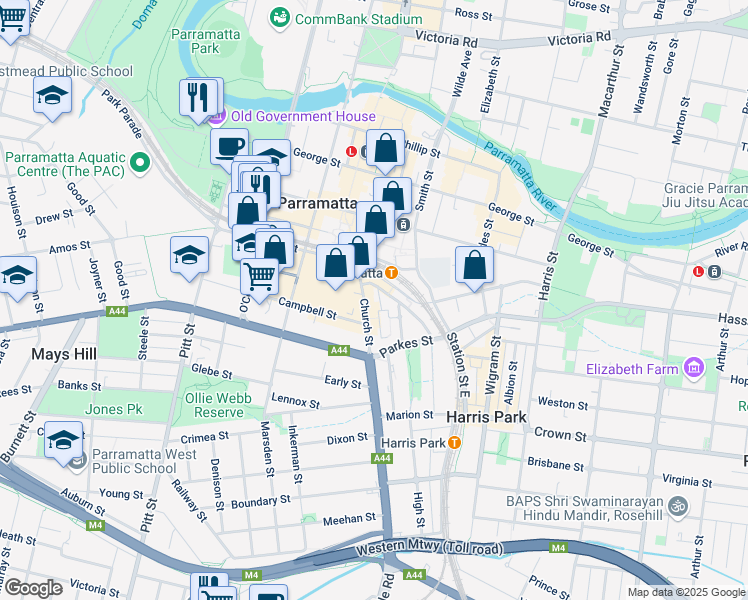Click the Google logo

[x=33, y=589]
